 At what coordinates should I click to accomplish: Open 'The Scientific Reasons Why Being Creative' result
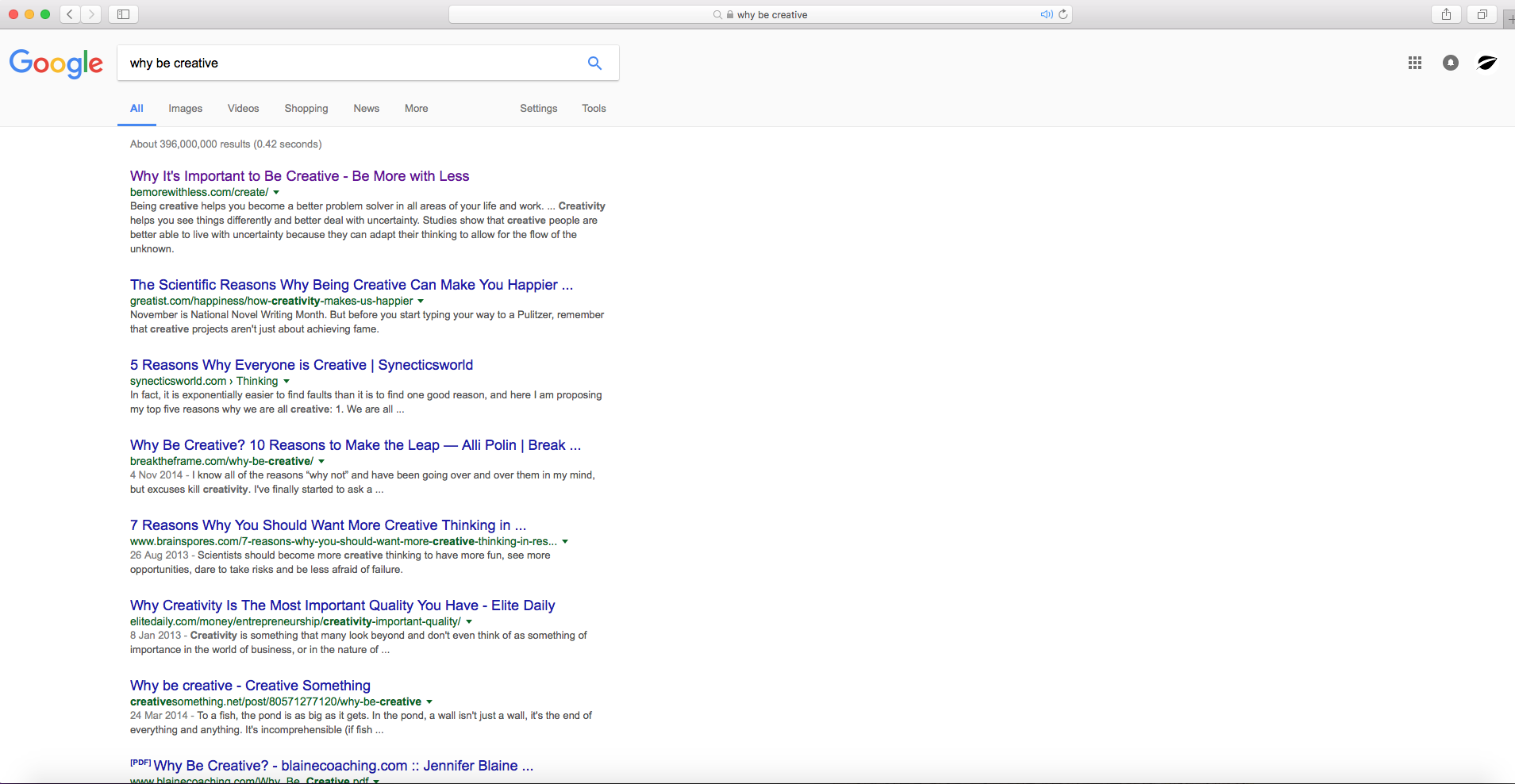point(352,285)
